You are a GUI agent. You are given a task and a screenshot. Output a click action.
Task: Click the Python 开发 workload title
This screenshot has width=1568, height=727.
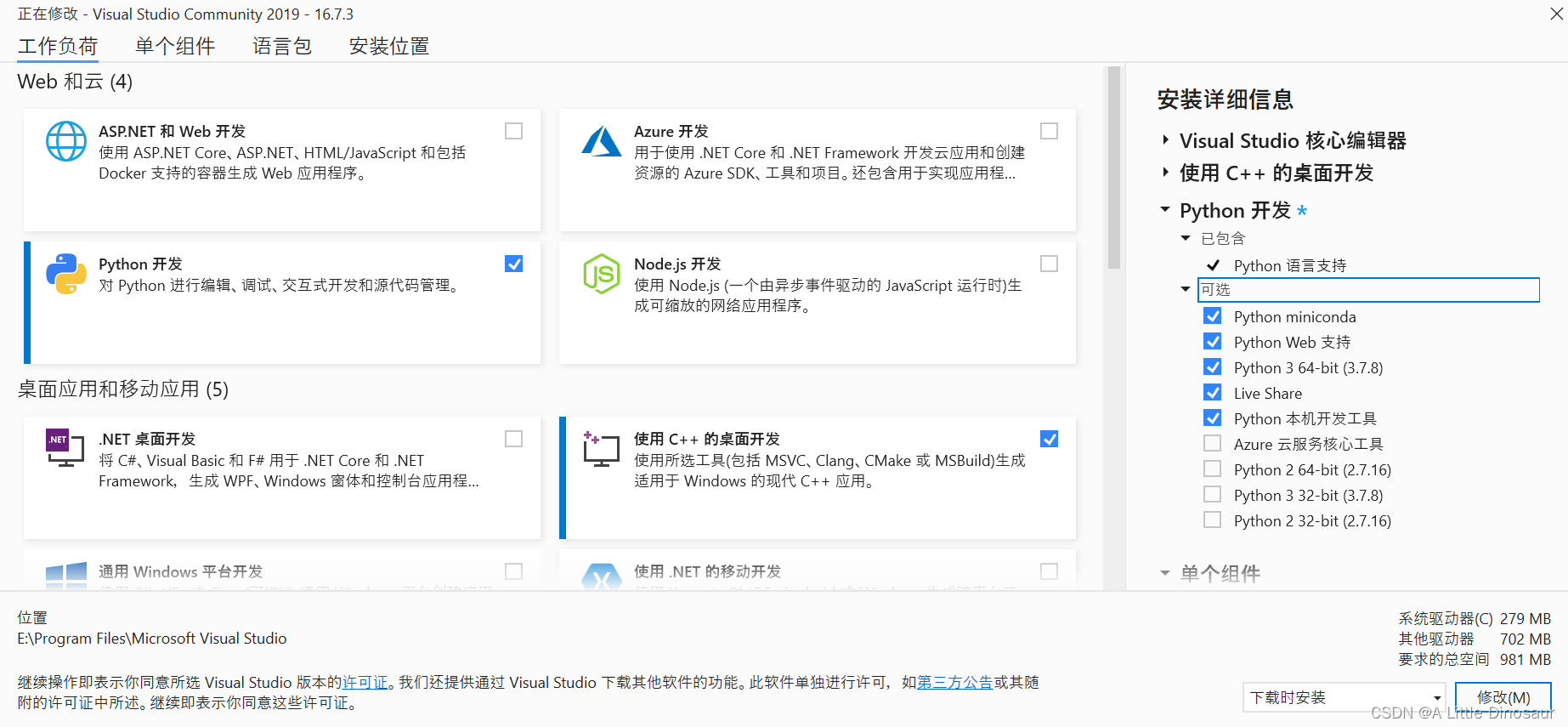click(x=140, y=264)
